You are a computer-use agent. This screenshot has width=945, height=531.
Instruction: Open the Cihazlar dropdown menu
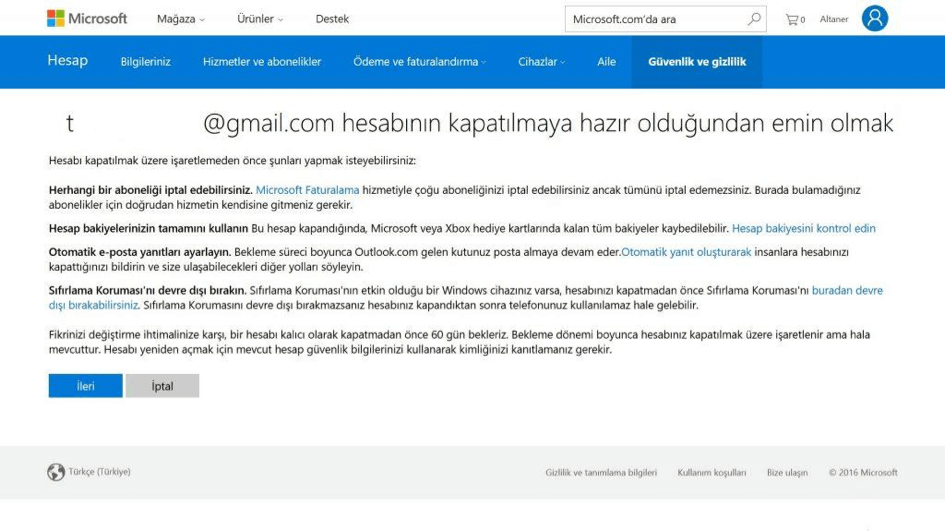(x=541, y=62)
